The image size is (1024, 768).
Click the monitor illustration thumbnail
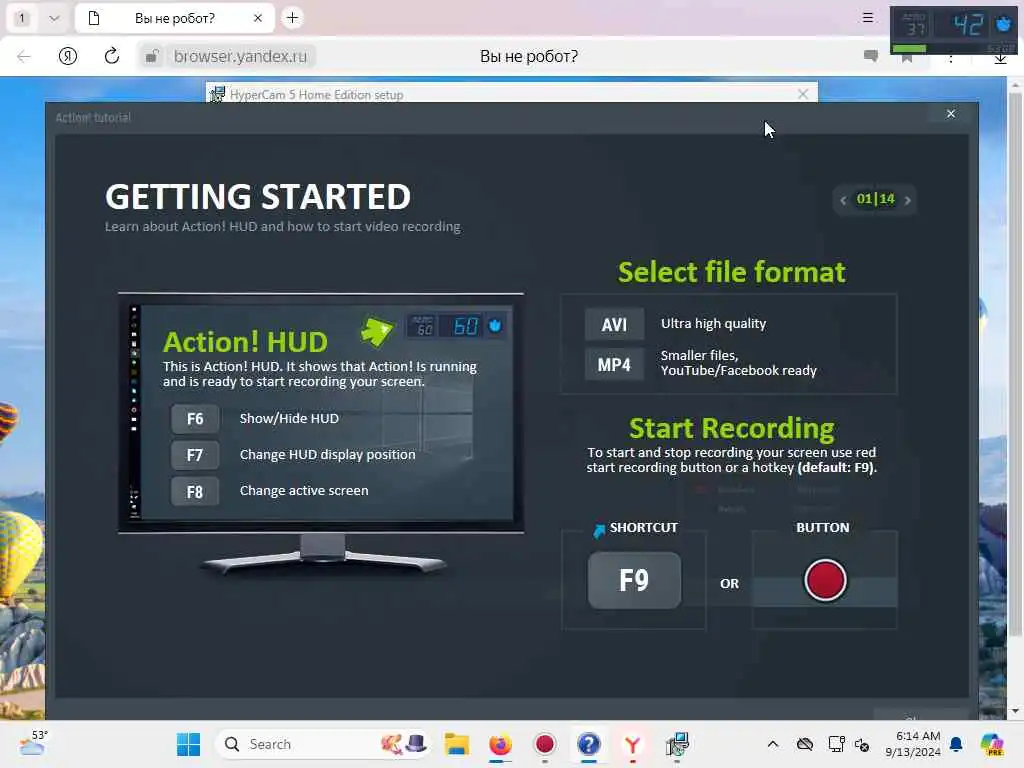coord(321,433)
